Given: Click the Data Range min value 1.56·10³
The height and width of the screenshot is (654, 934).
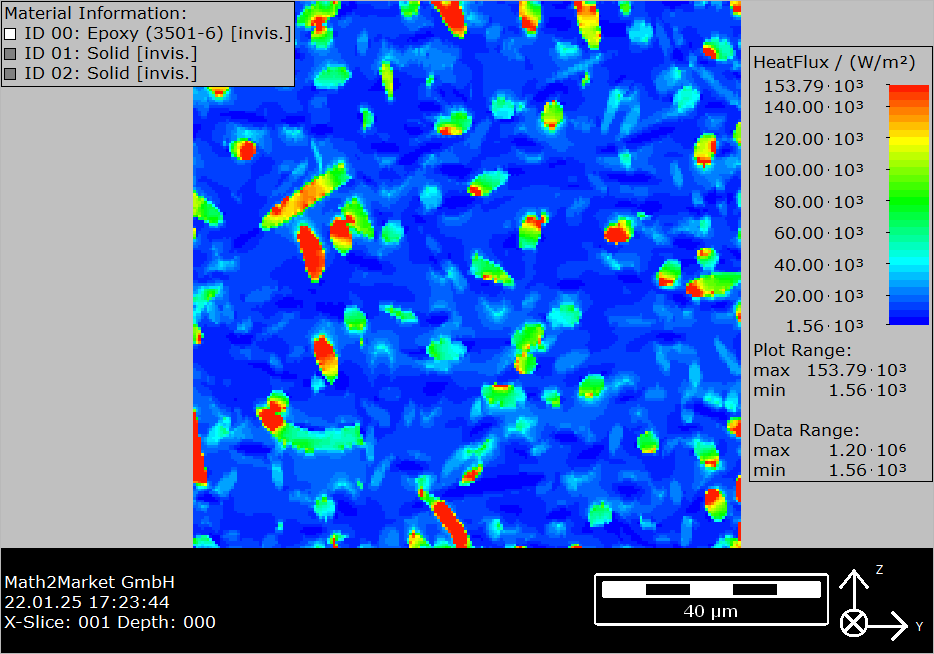Looking at the screenshot, I should pyautogui.click(x=868, y=471).
